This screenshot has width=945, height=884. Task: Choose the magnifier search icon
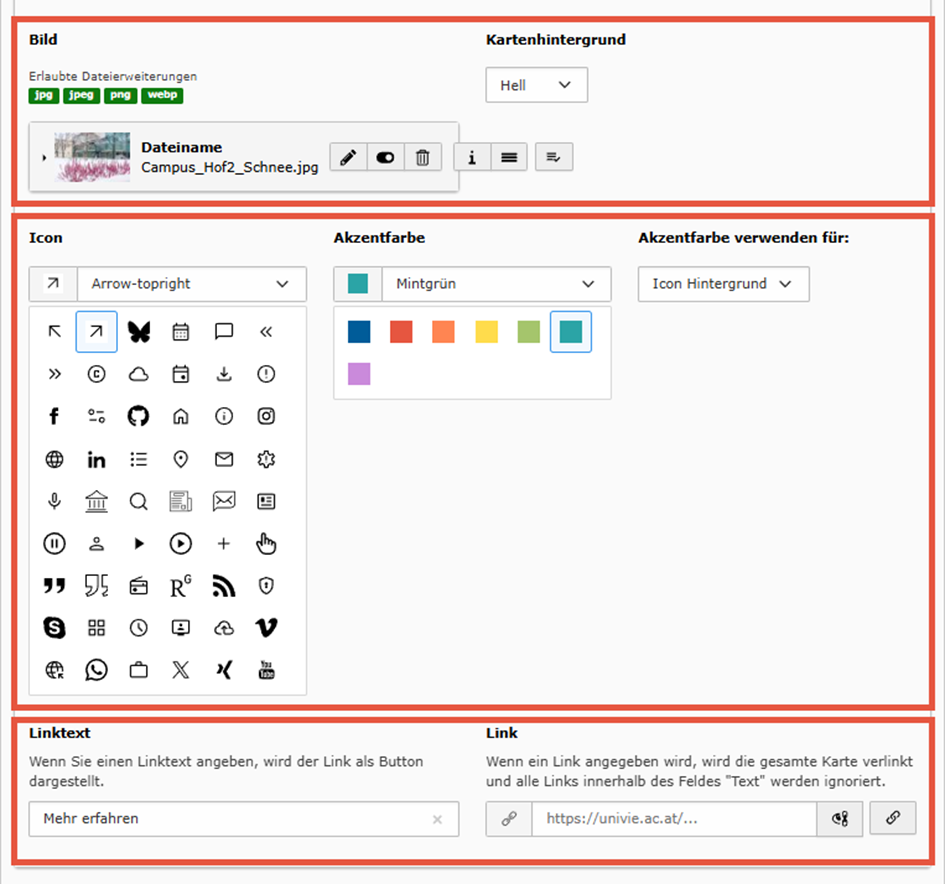tap(139, 501)
